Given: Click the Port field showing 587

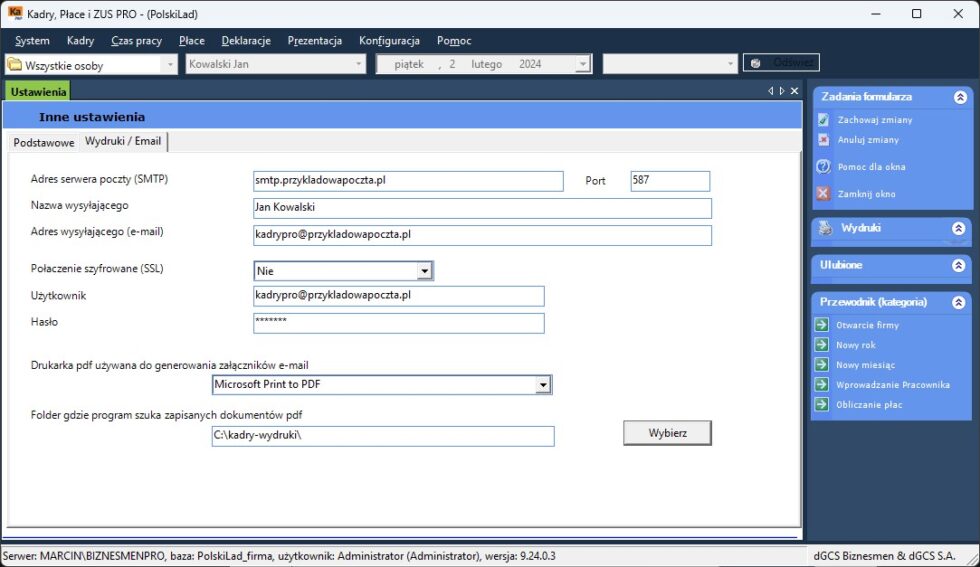Looking at the screenshot, I should point(670,181).
